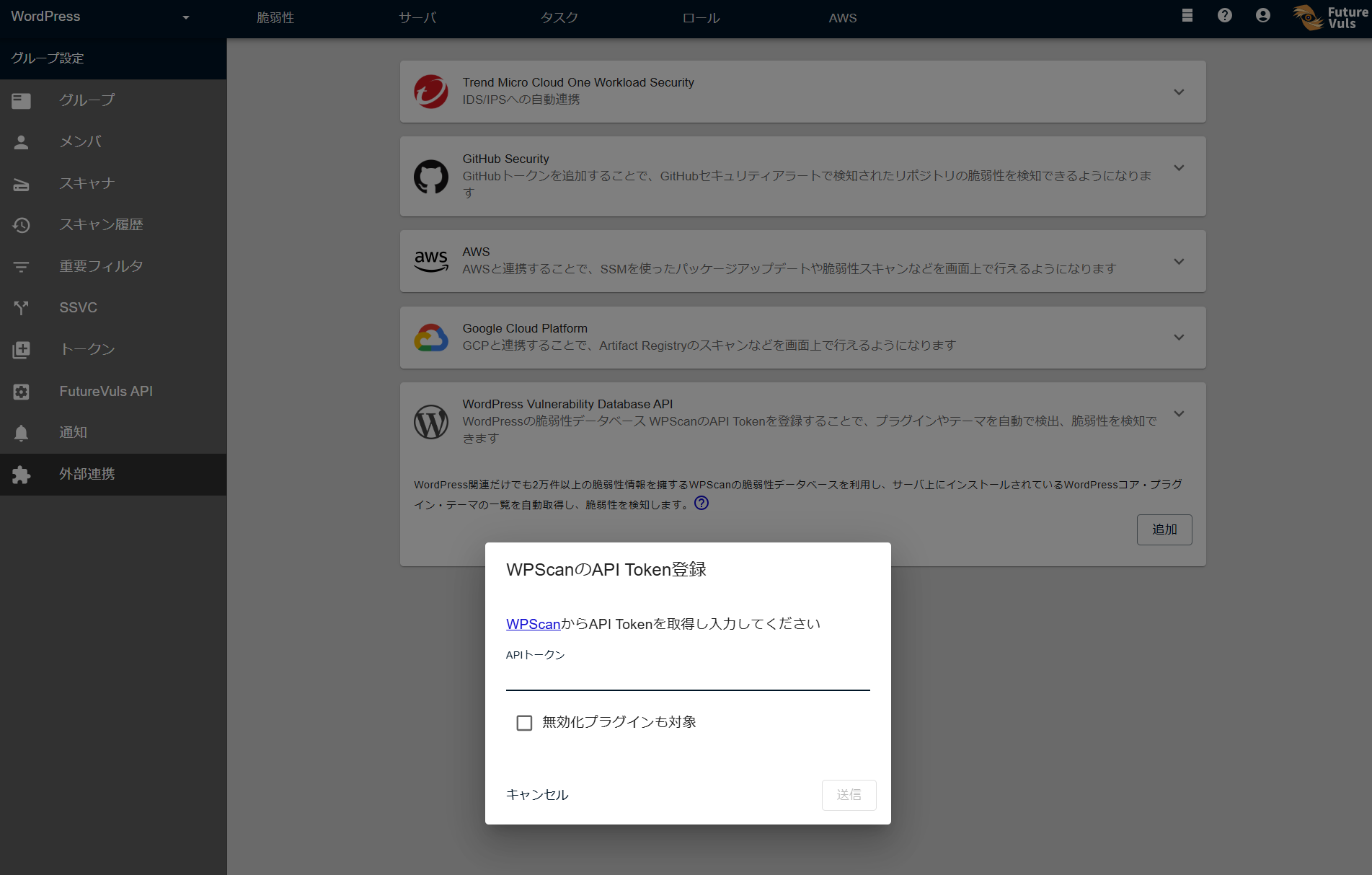Image resolution: width=1372 pixels, height=875 pixels.
Task: Expand the Google Cloud Platform section
Action: 1178,337
